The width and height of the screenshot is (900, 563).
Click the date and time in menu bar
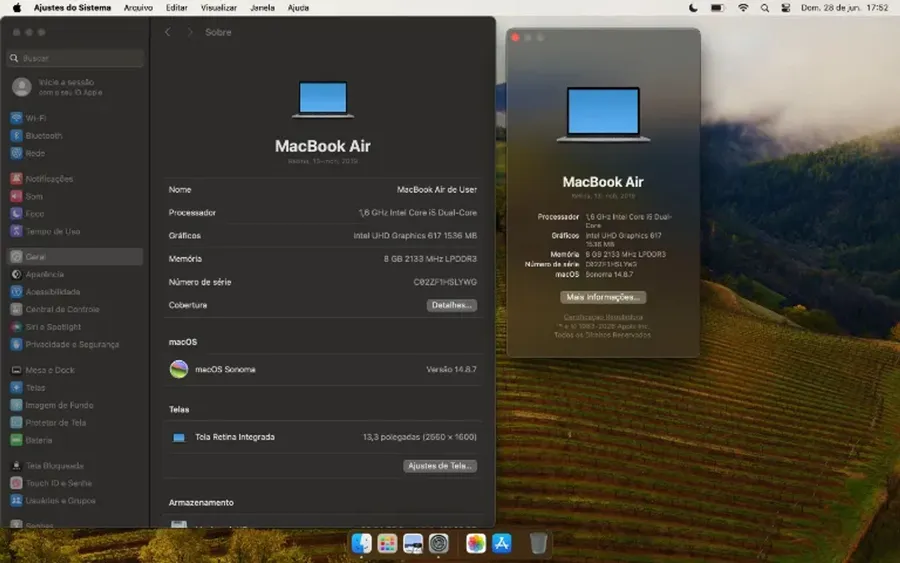[844, 7]
